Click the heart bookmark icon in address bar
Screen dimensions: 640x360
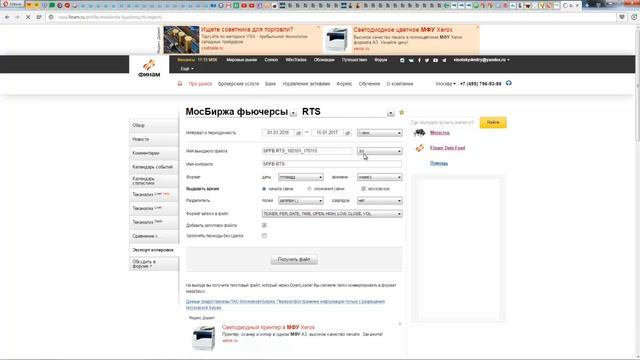click(622, 17)
